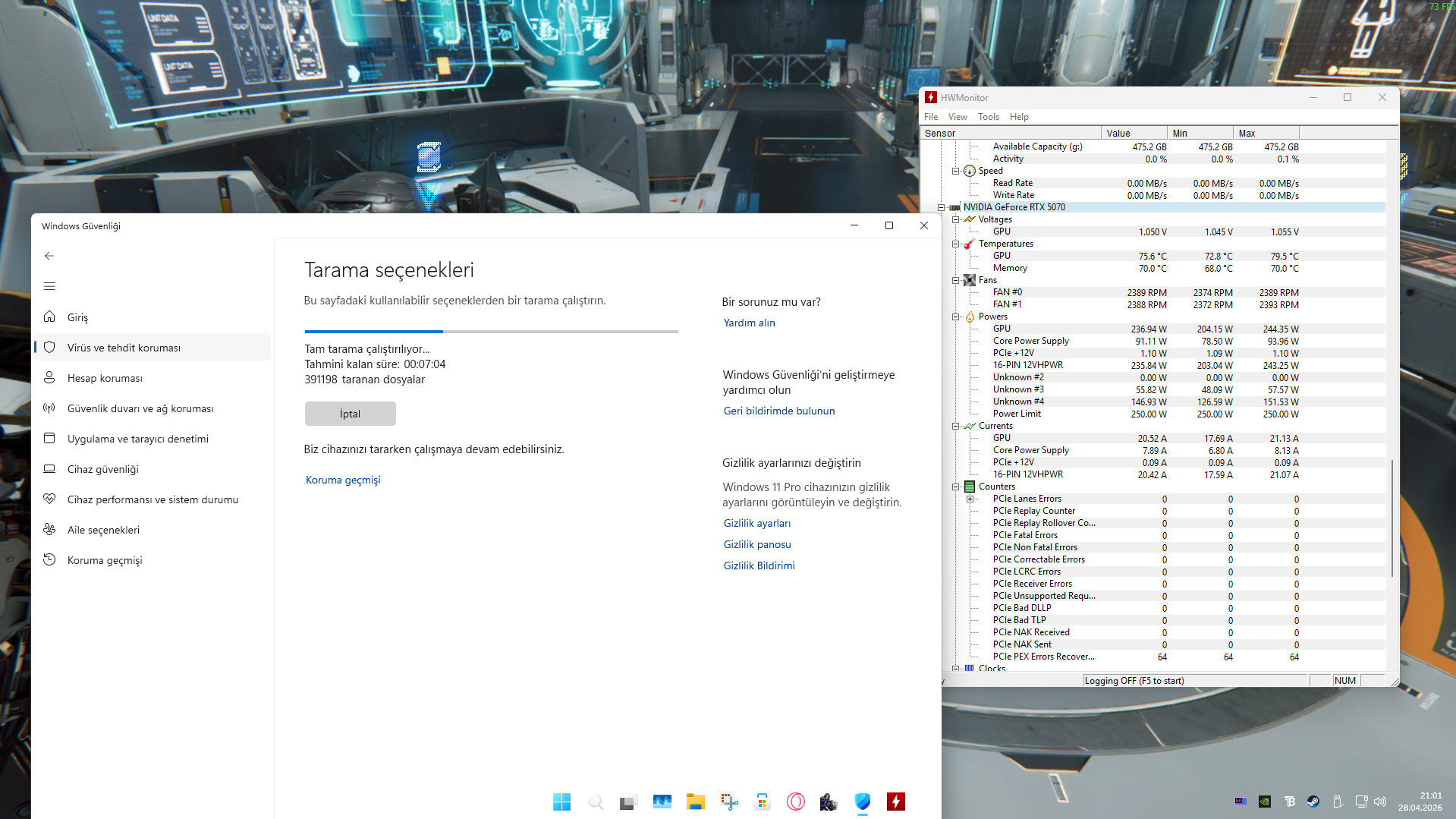Viewport: 1456px width, 819px height.
Task: Open the Help menu in HWMonitor
Action: click(1019, 117)
